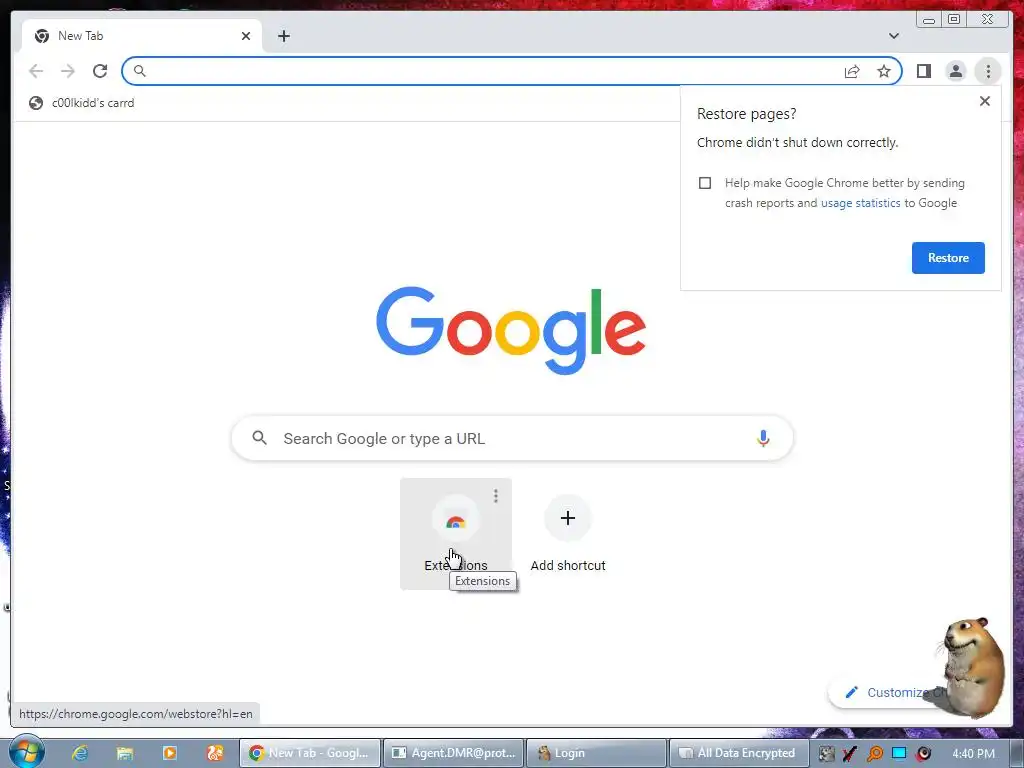Click the Google logo
The image size is (1024, 768).
click(511, 330)
